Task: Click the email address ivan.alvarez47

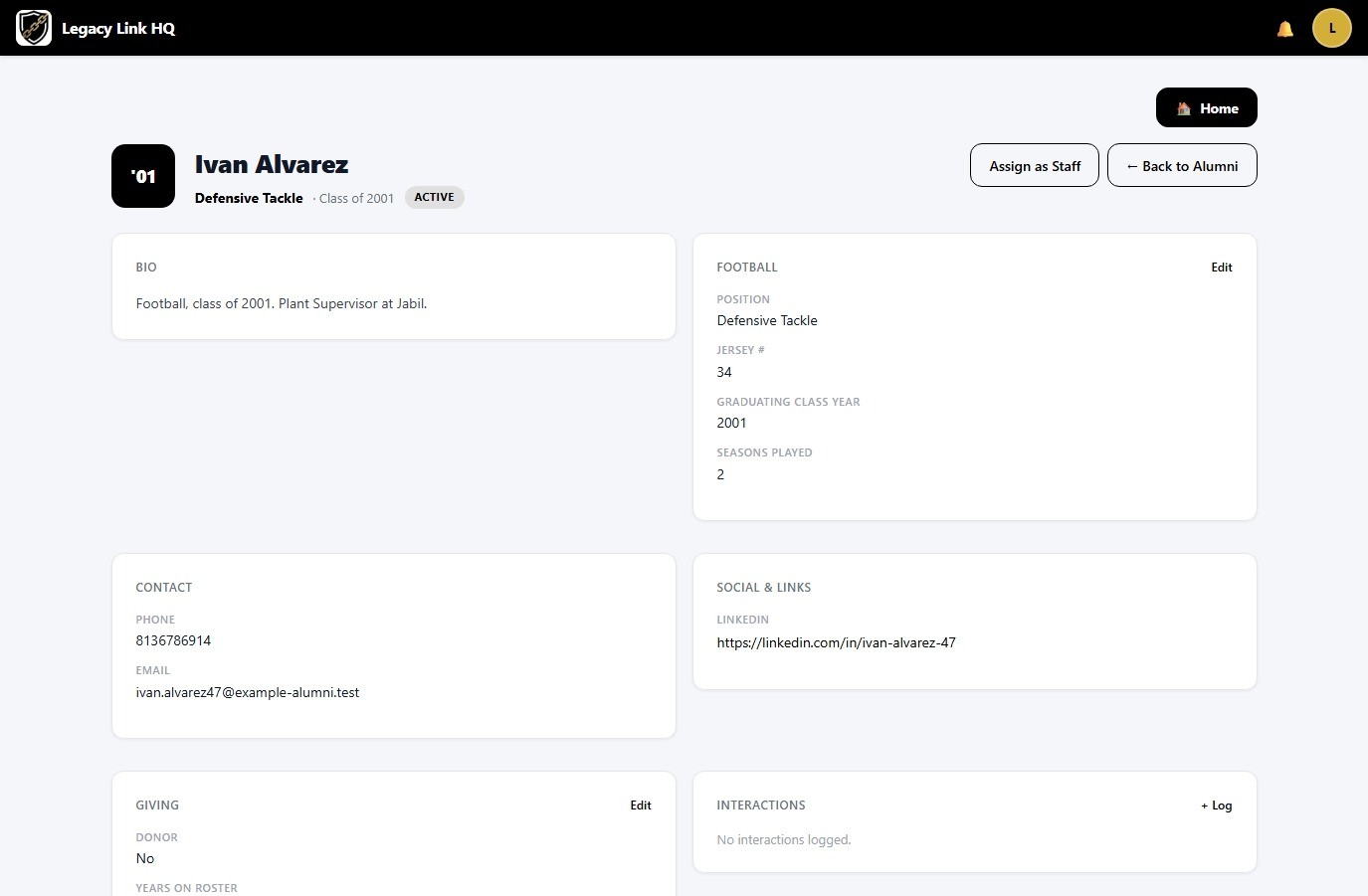Action: [248, 692]
